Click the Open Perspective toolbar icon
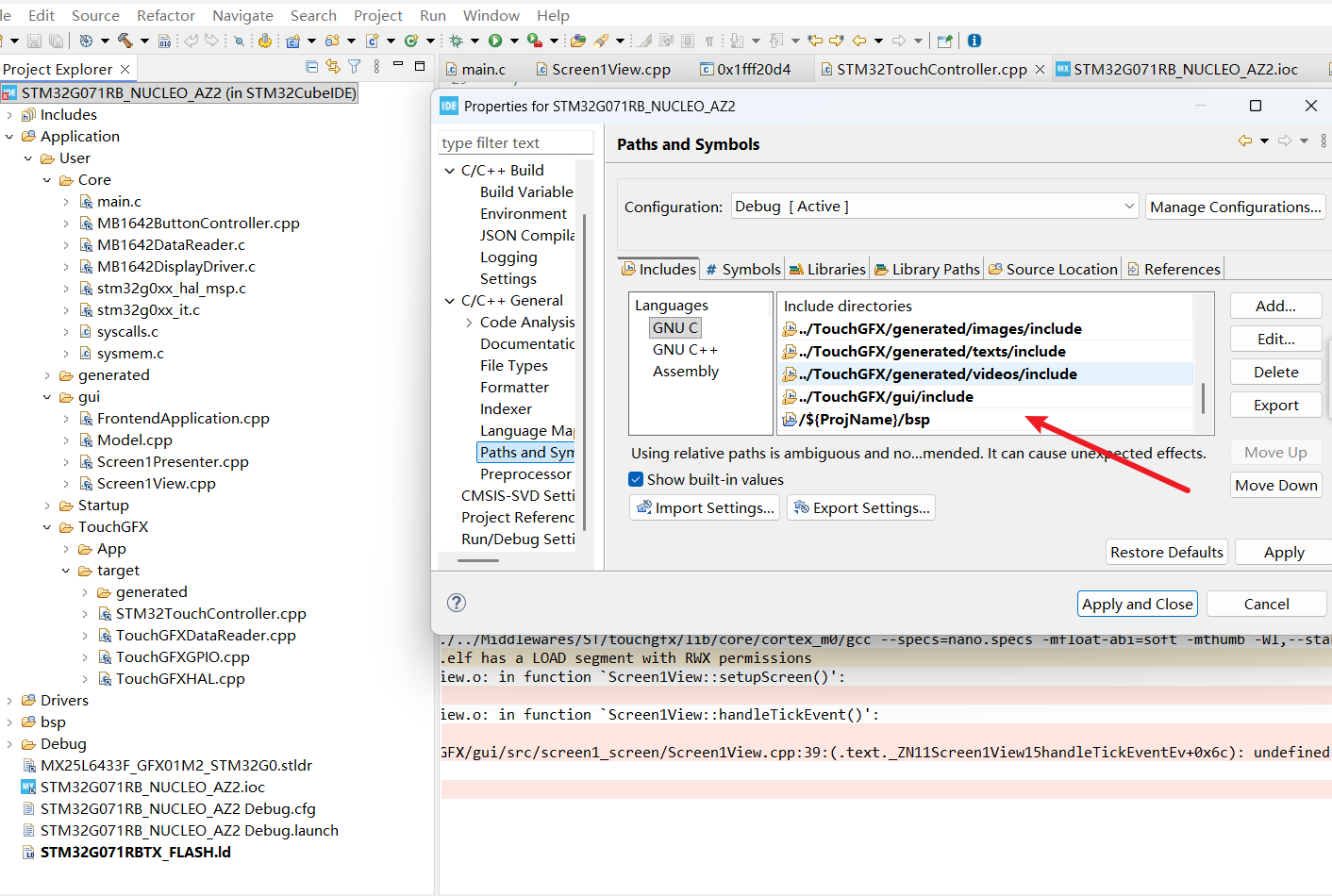 point(944,41)
